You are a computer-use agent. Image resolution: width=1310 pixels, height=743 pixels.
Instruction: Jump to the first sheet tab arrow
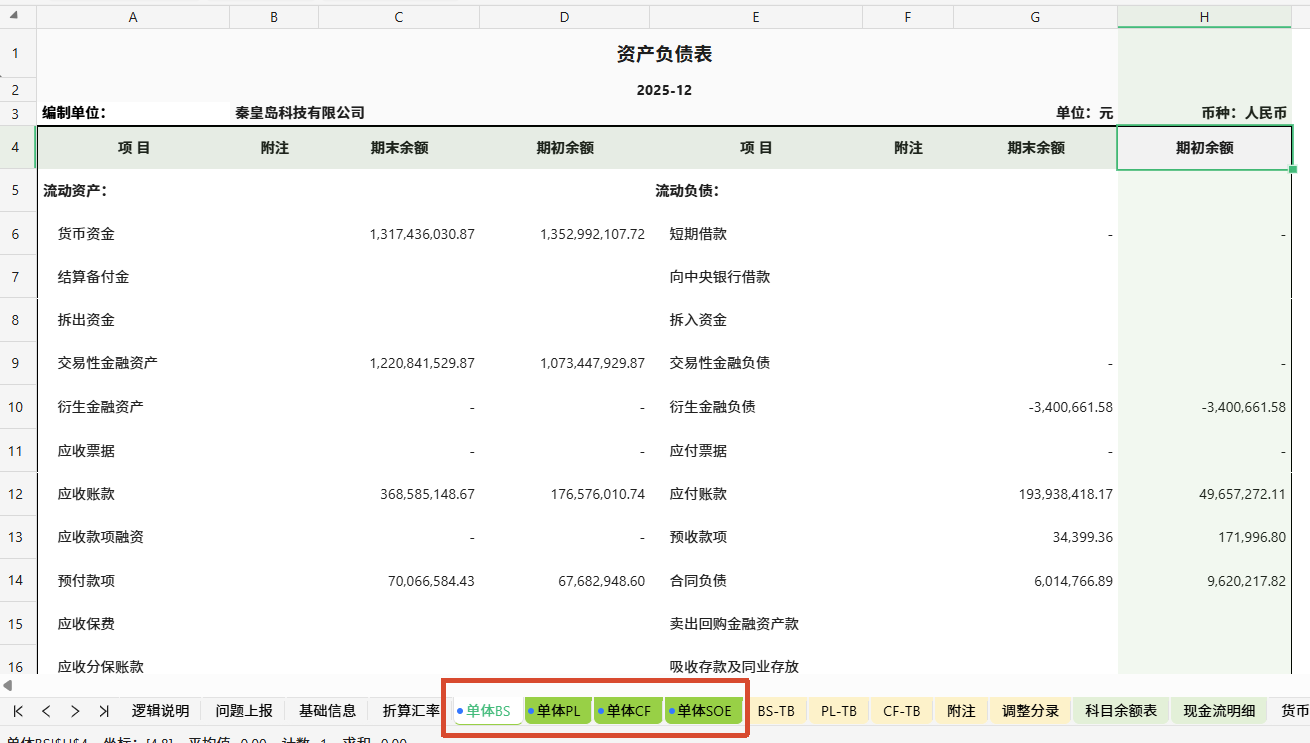click(x=18, y=711)
